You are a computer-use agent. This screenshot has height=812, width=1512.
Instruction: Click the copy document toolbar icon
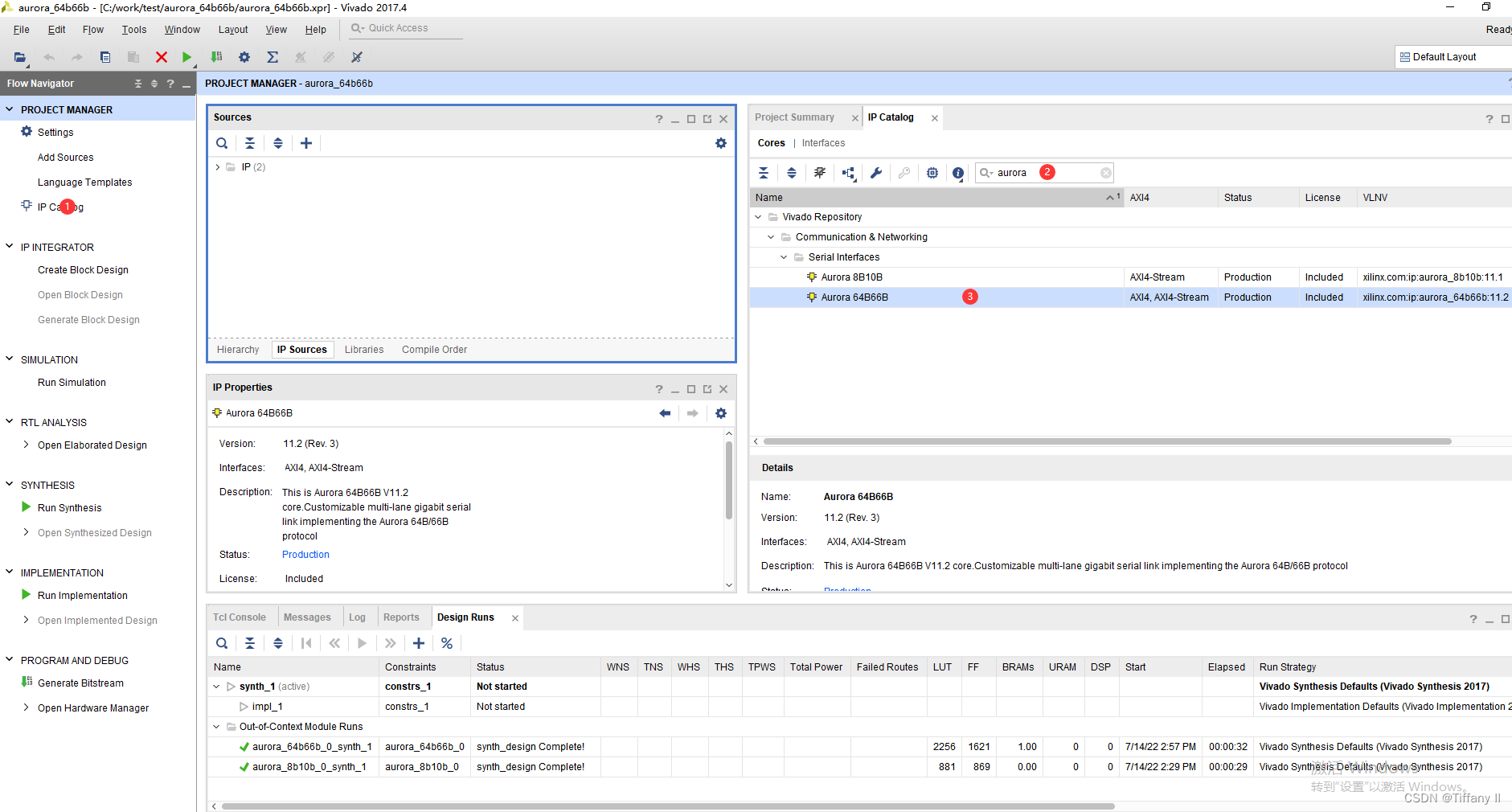point(105,57)
